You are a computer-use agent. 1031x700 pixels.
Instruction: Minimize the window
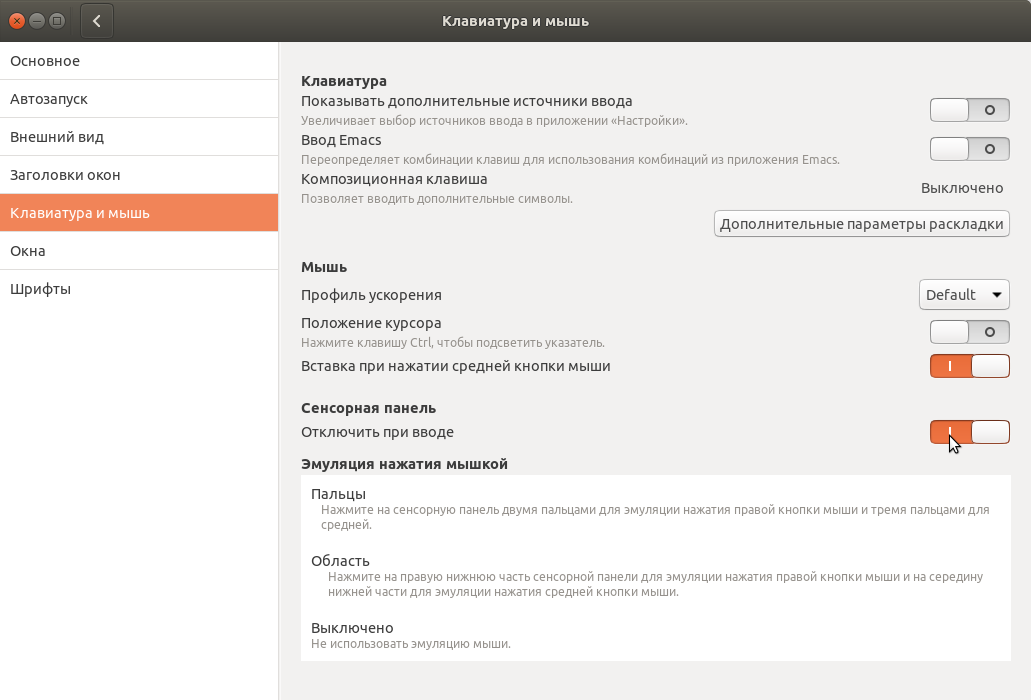click(37, 20)
